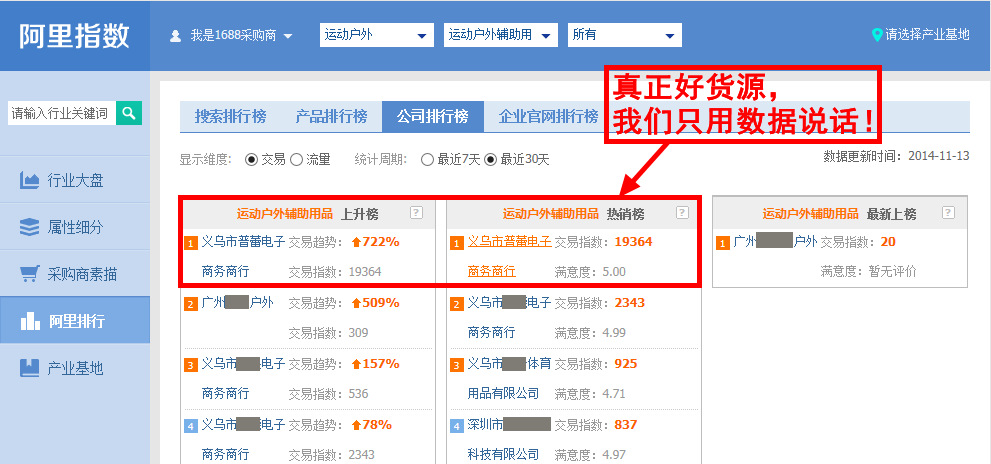Click the trade index 20 in 最新上榜

click(x=888, y=241)
